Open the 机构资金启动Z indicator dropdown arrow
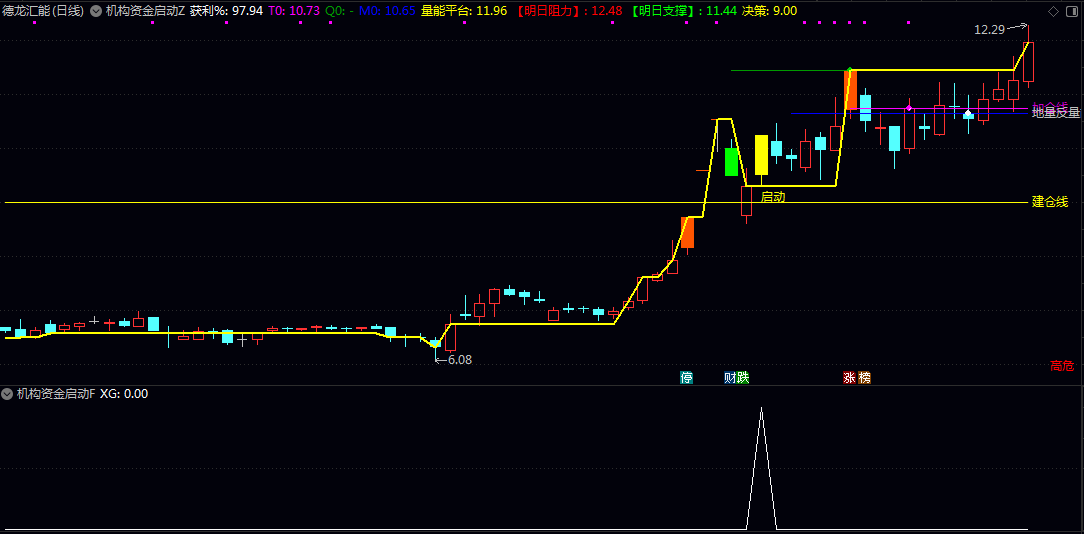The image size is (1084, 534). click(x=95, y=10)
